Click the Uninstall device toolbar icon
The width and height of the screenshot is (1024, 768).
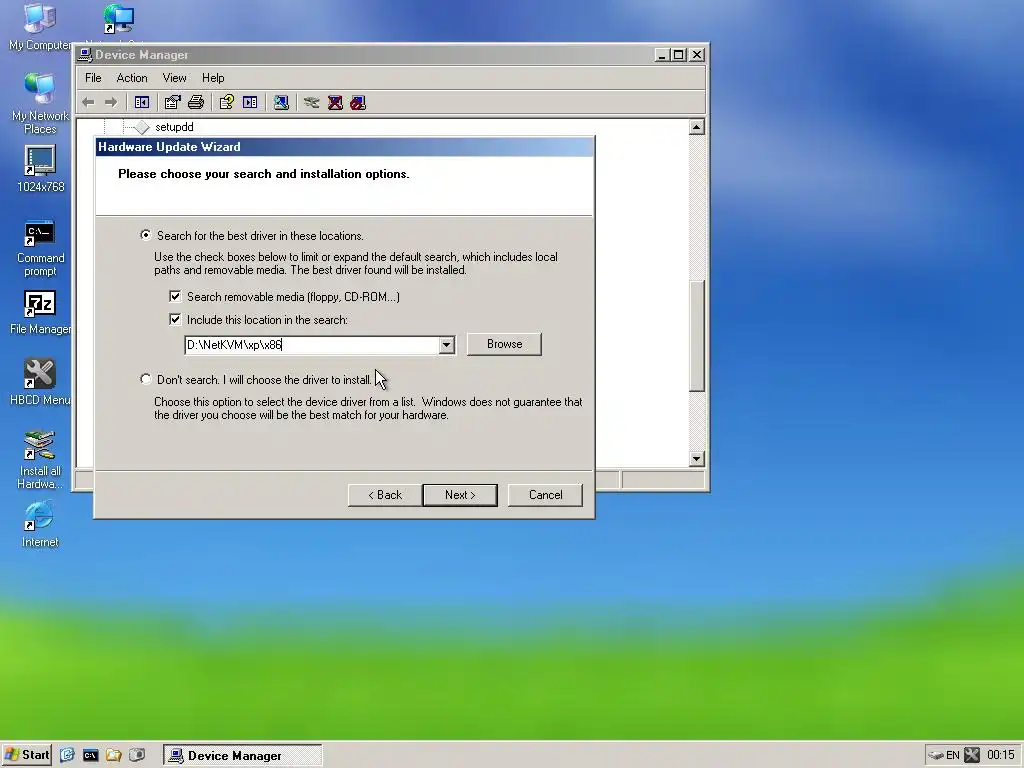click(335, 103)
